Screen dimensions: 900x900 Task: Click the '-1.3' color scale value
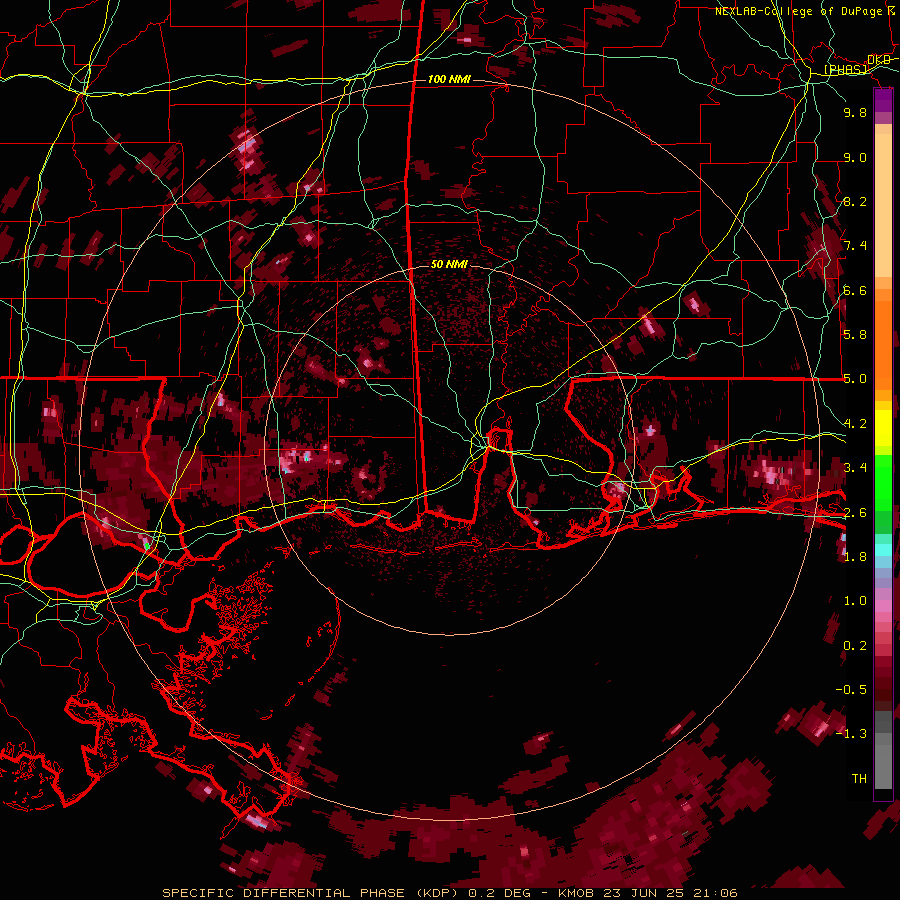(852, 734)
